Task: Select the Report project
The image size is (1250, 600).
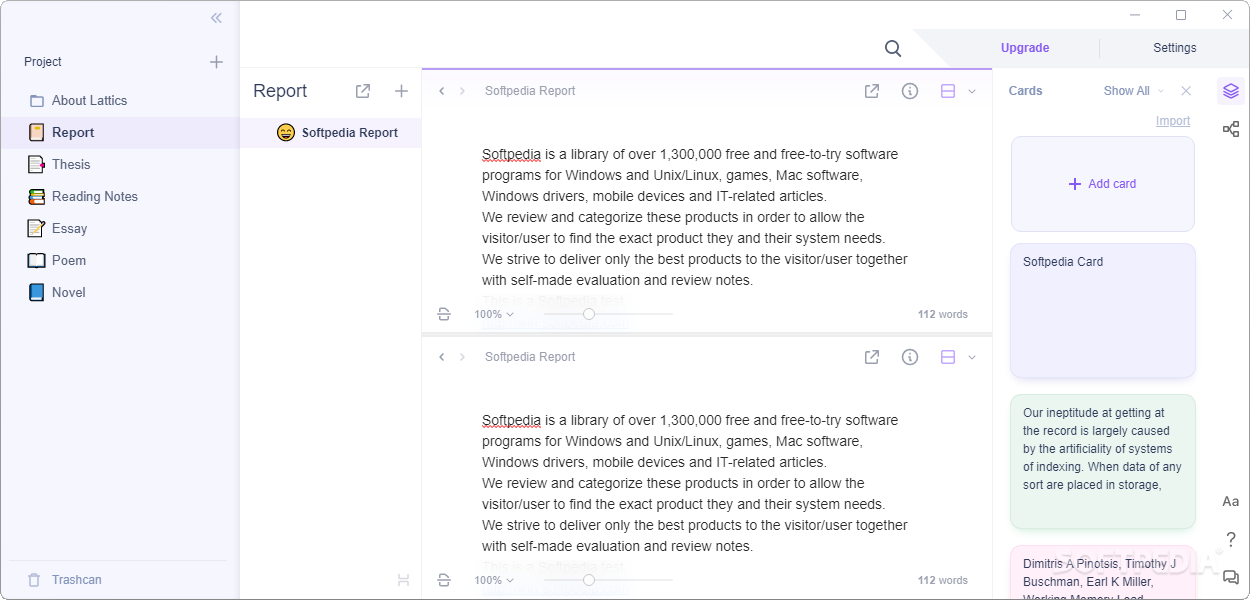Action: [120, 132]
